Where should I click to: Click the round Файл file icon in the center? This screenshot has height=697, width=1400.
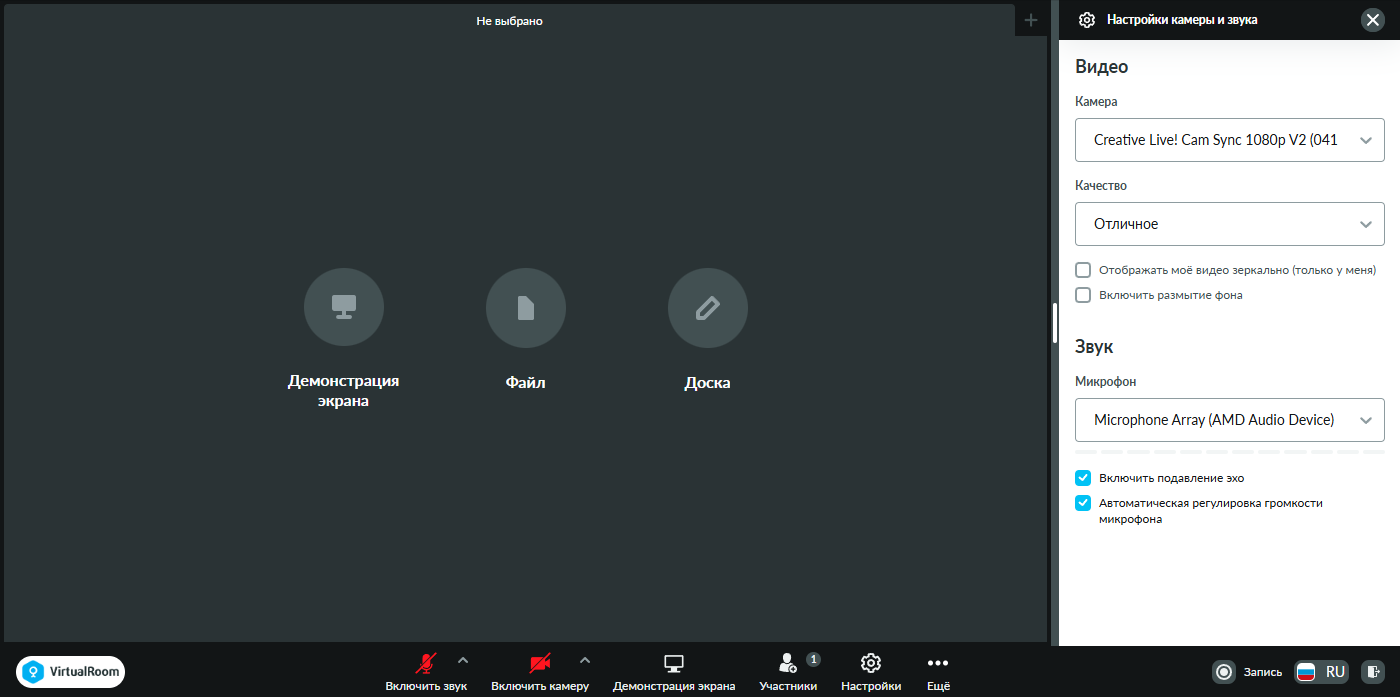526,309
